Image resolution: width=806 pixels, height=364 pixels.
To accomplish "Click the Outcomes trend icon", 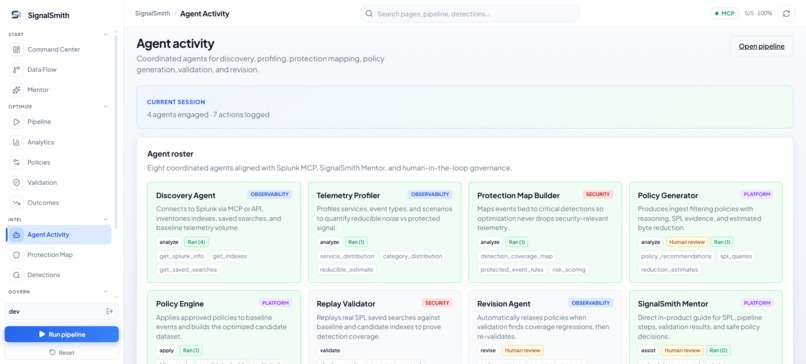I will click(16, 202).
